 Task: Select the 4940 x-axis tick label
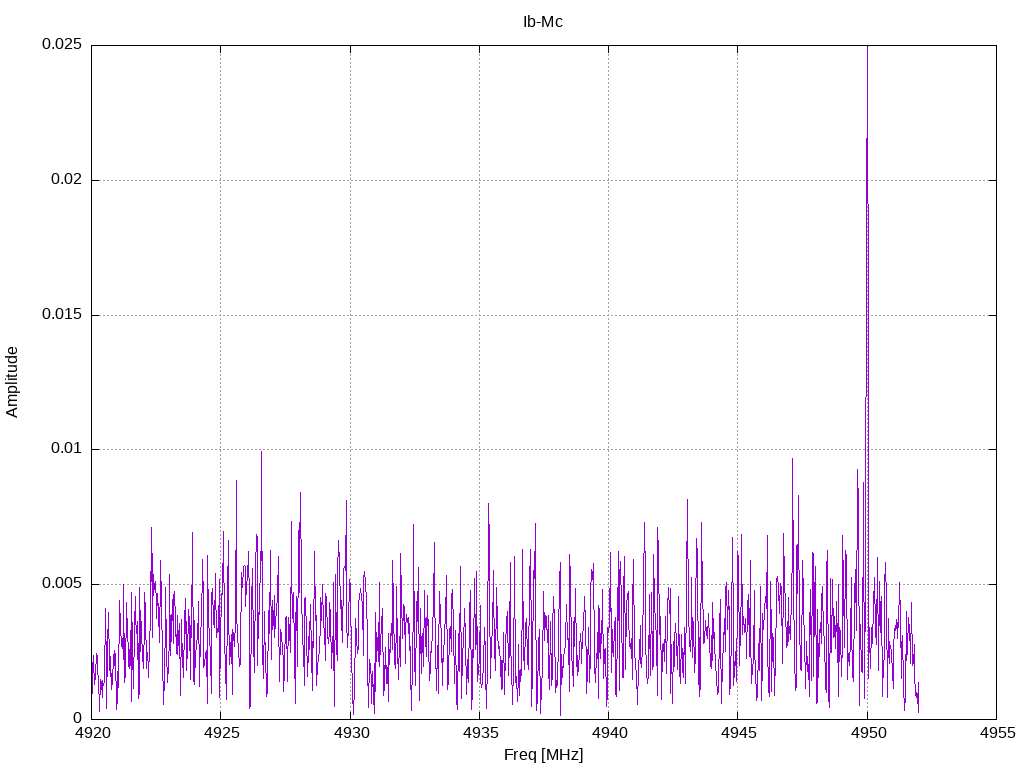point(608,733)
